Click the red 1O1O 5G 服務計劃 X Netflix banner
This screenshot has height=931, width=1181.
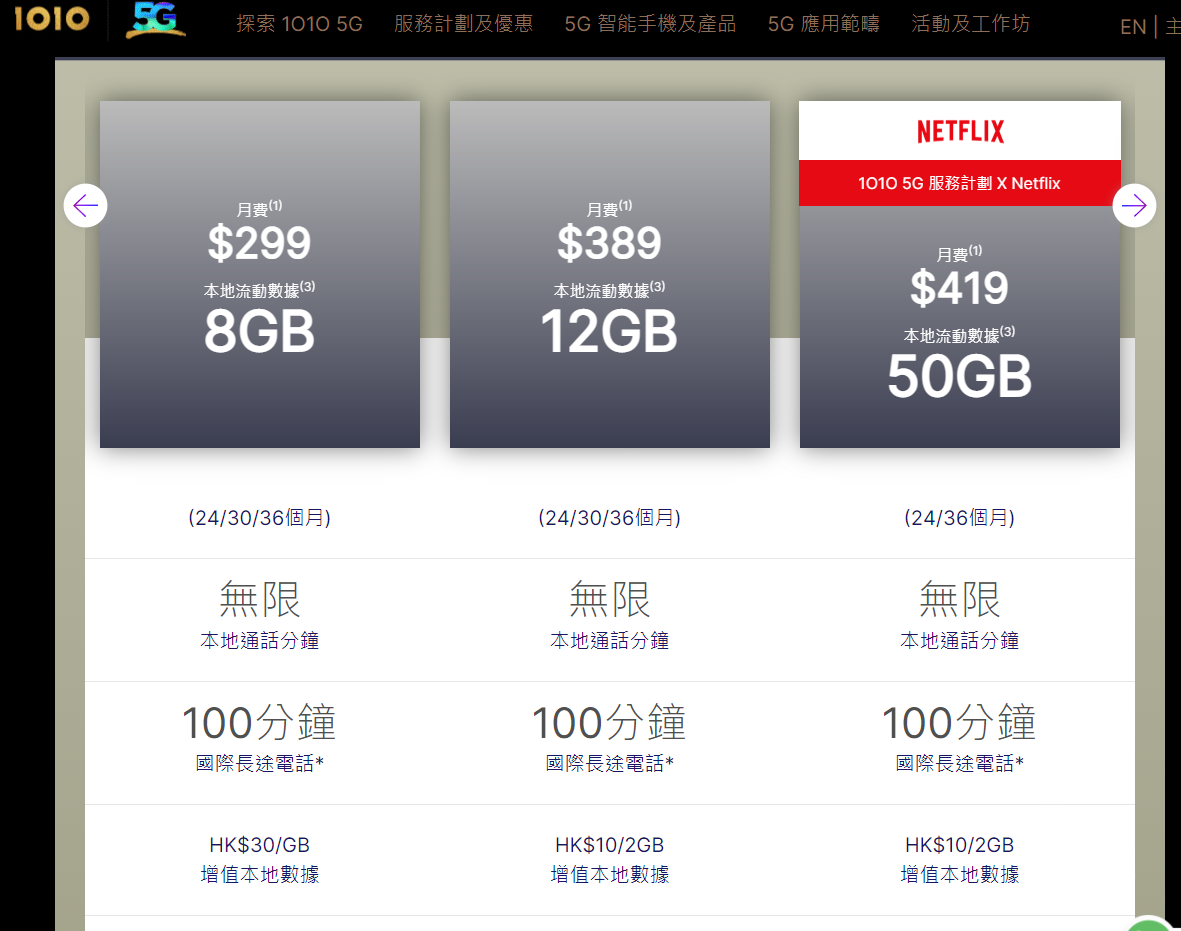960,184
